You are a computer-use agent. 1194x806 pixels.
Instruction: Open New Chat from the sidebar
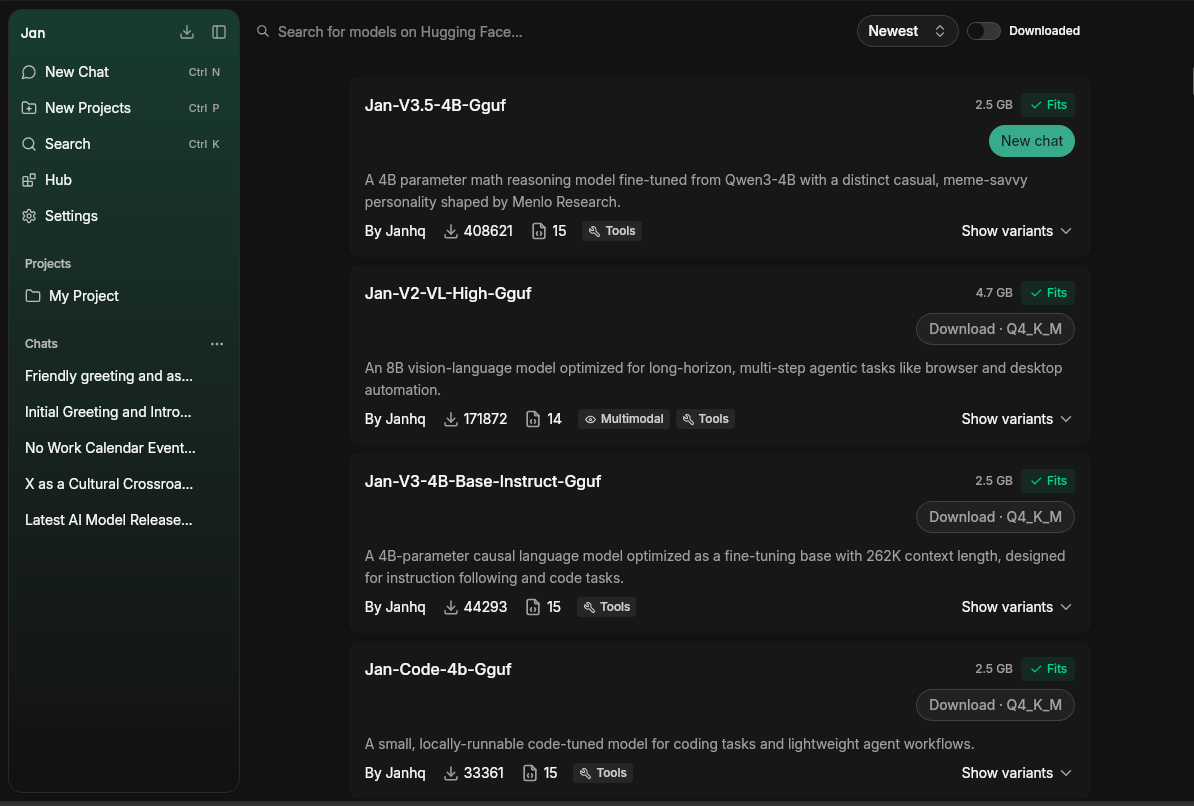(x=124, y=72)
